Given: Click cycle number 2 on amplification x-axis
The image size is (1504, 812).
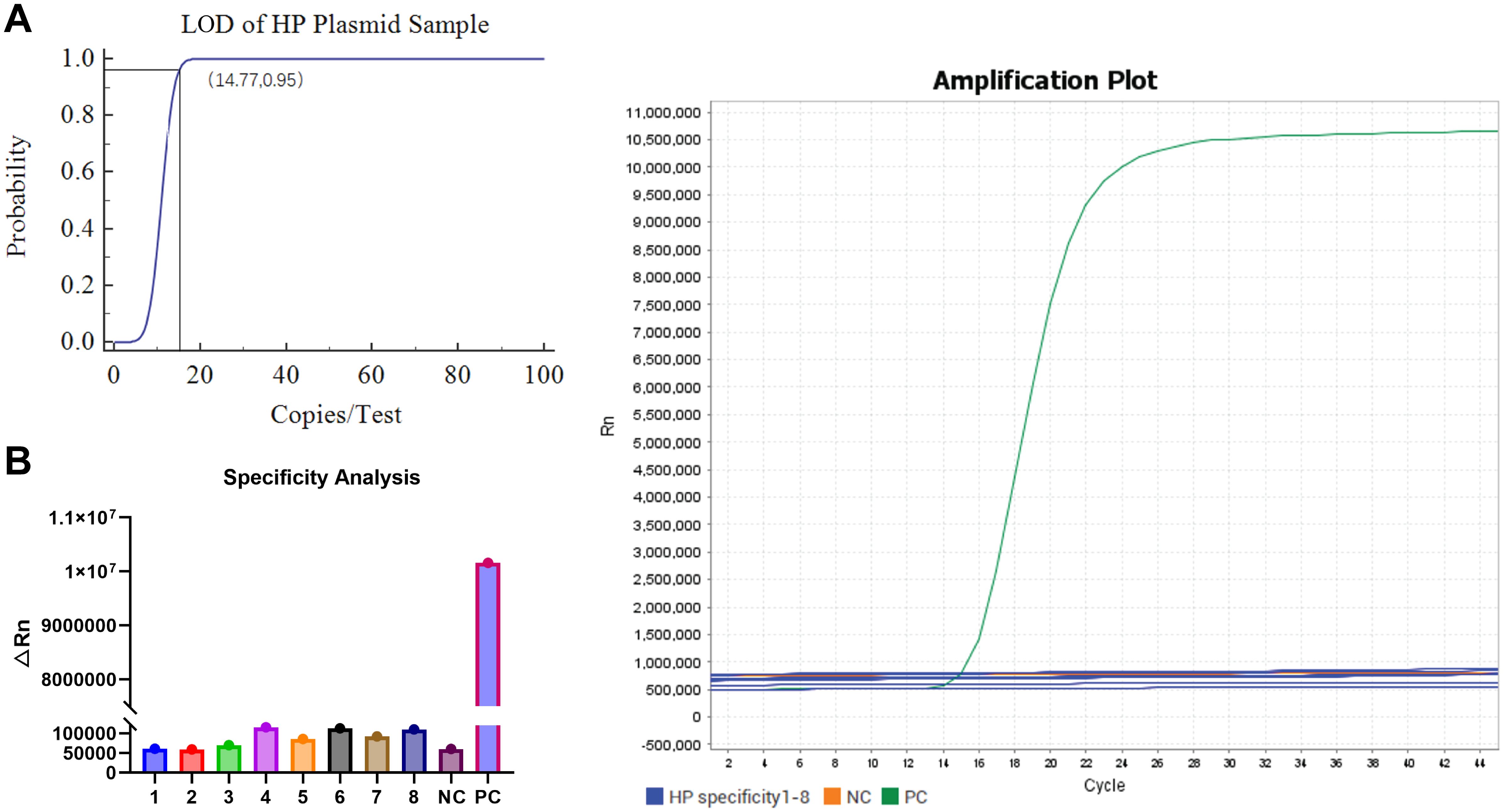Looking at the screenshot, I should coord(728,763).
